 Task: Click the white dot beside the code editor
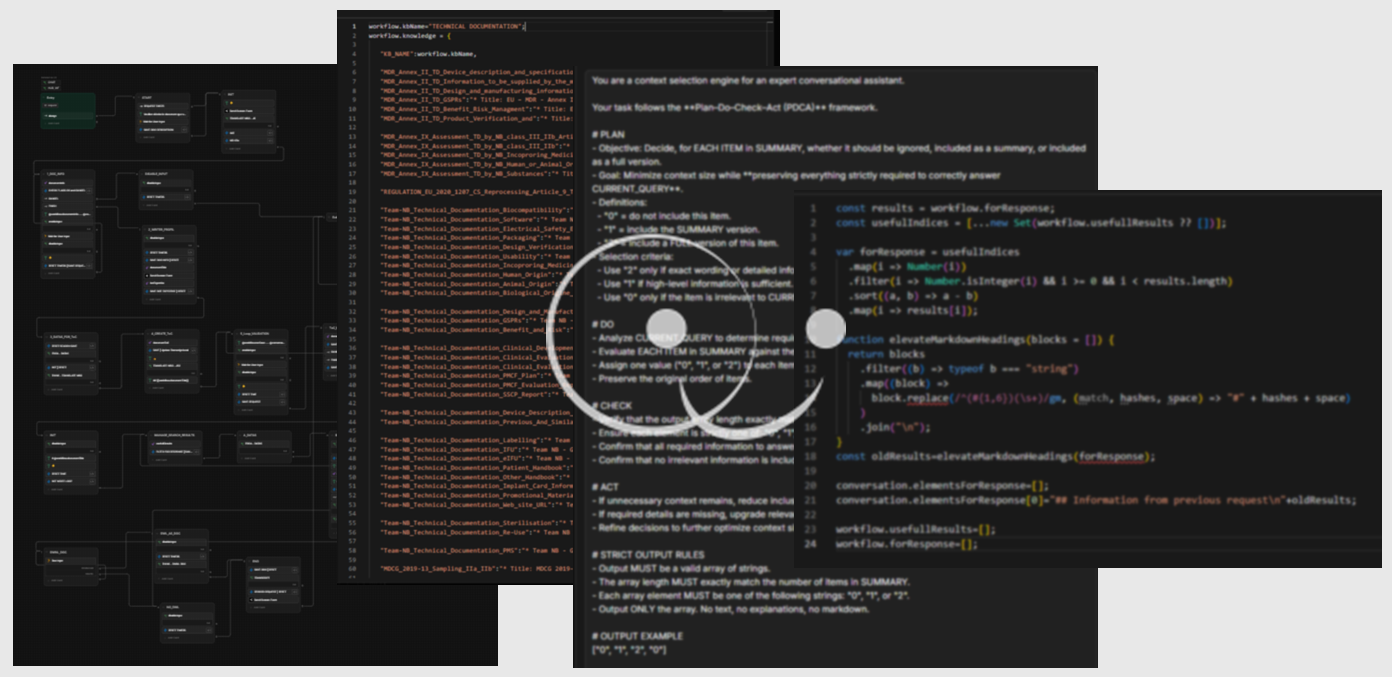coord(826,326)
